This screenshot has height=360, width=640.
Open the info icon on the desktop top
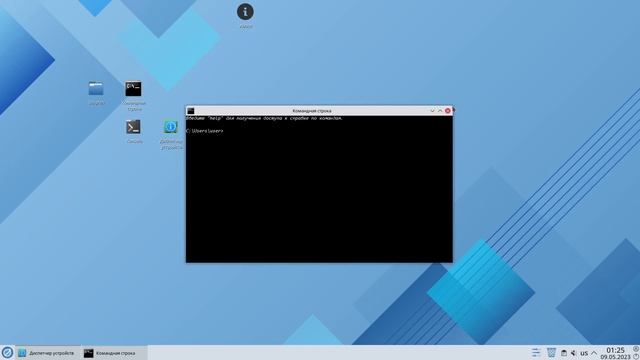click(245, 12)
